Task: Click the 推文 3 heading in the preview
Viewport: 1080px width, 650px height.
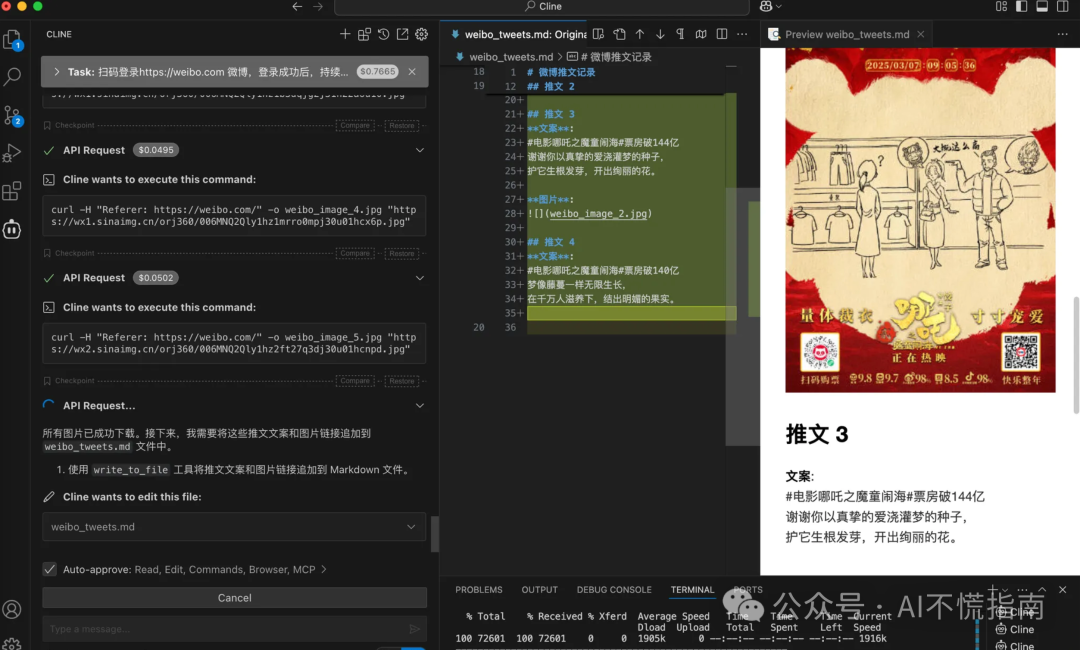Action: (x=817, y=434)
